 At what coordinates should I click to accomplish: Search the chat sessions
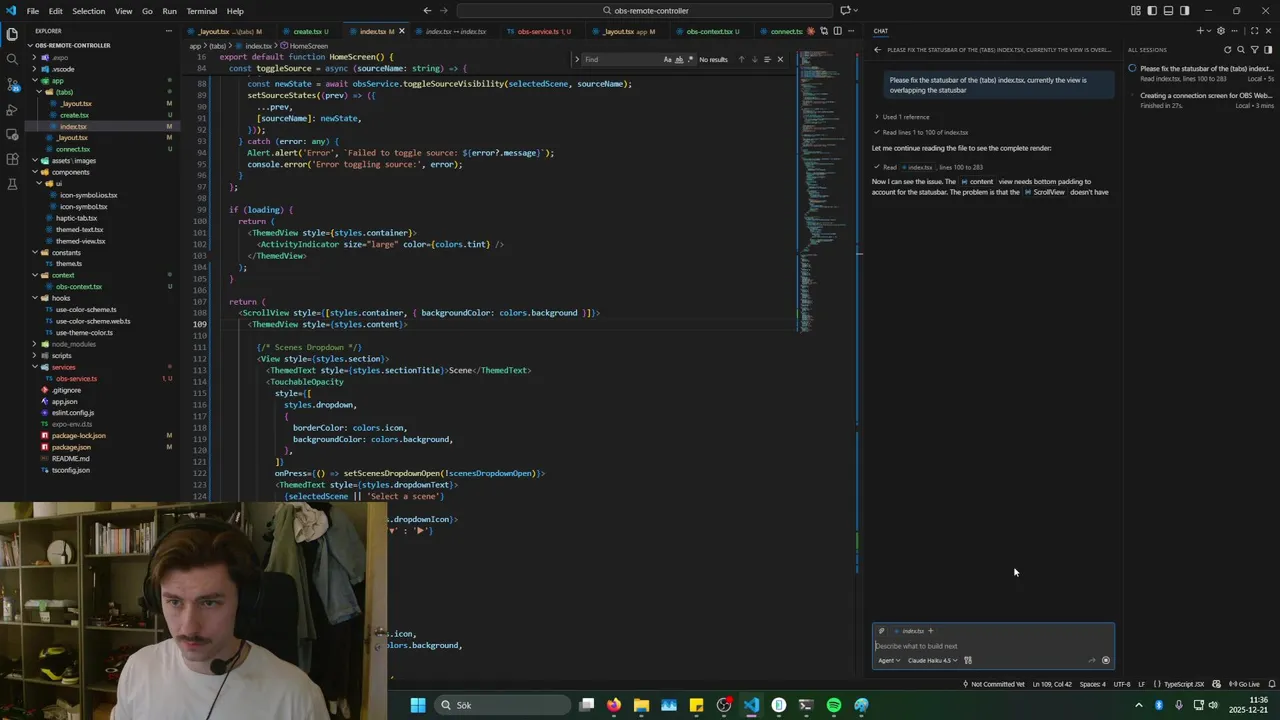(1241, 50)
